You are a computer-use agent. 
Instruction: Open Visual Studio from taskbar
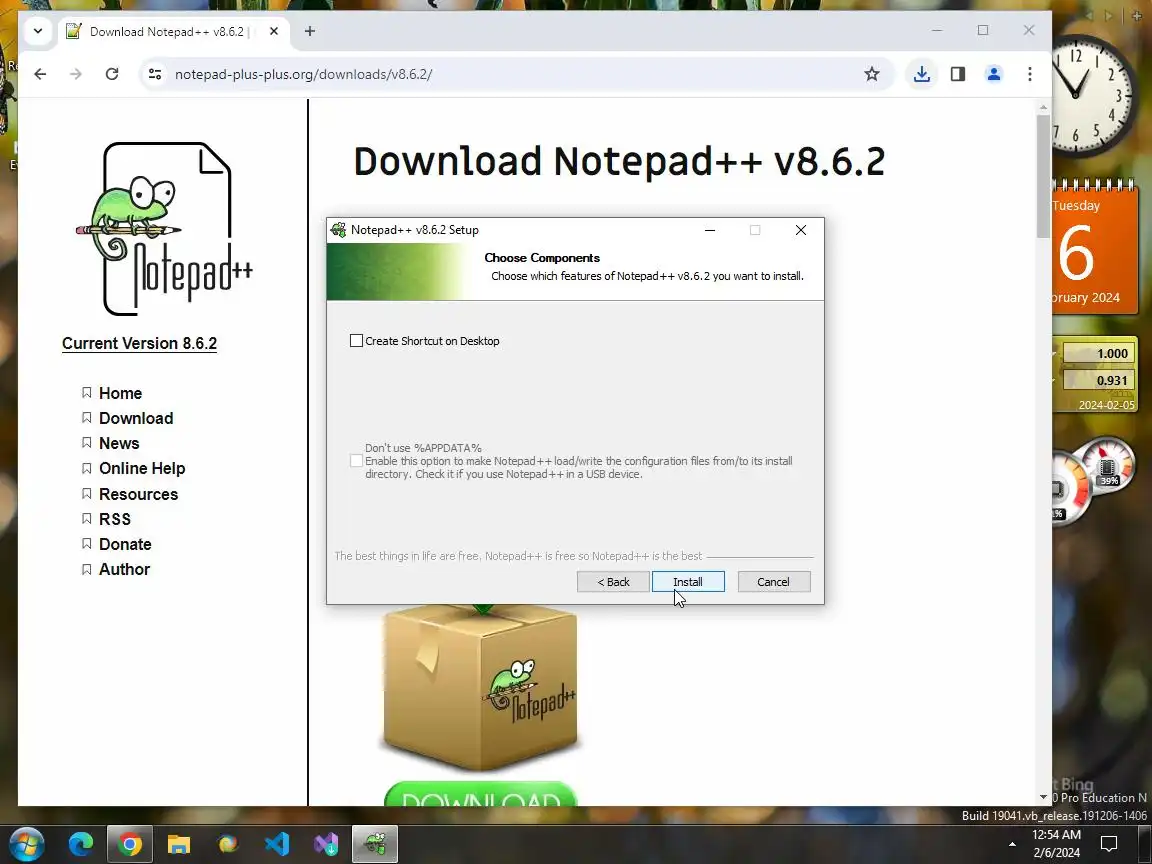tap(326, 844)
